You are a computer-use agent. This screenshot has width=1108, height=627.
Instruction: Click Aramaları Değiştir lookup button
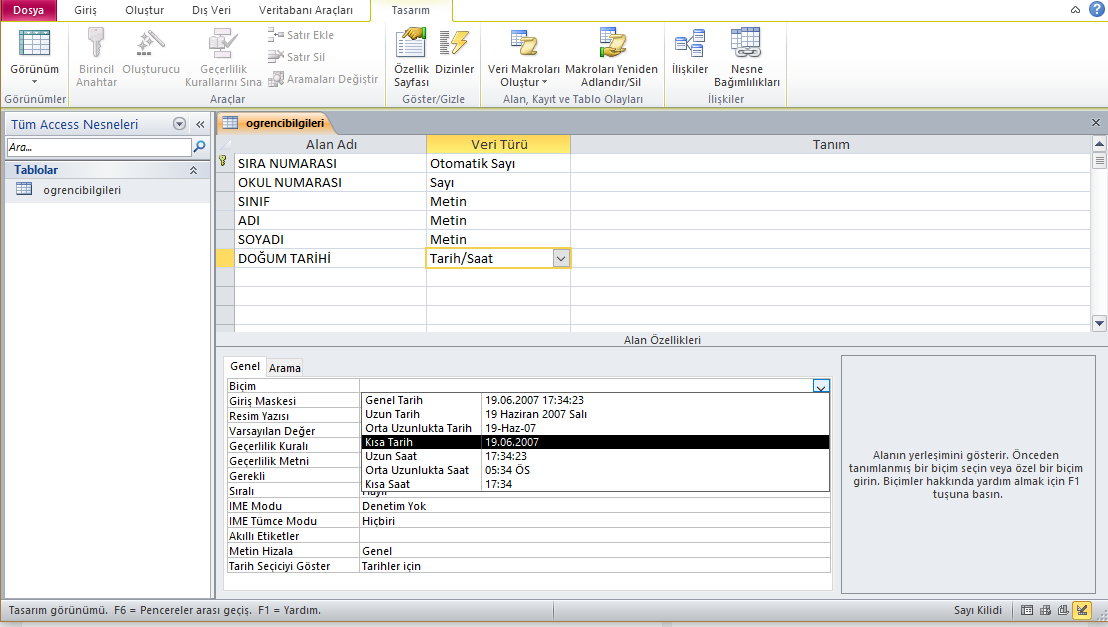[x=323, y=79]
